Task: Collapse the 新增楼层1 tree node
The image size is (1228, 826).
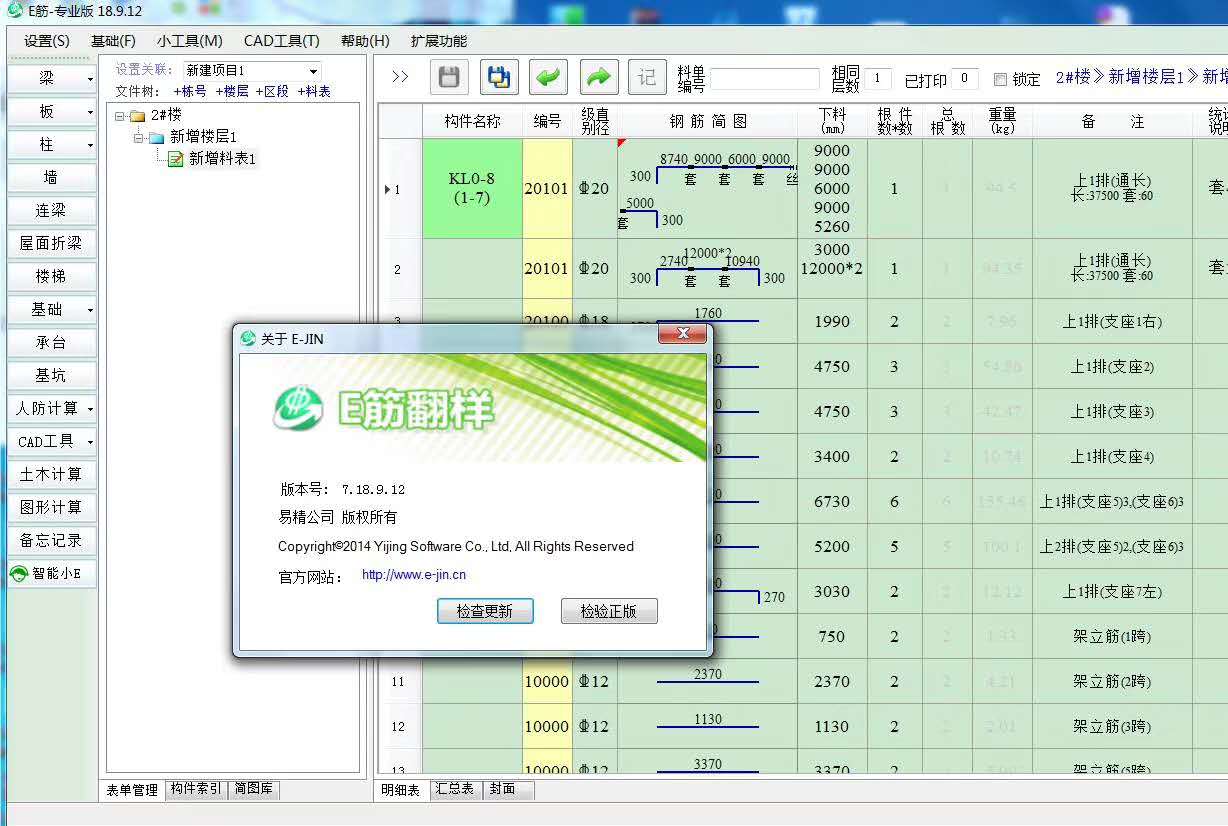Action: coord(139,137)
